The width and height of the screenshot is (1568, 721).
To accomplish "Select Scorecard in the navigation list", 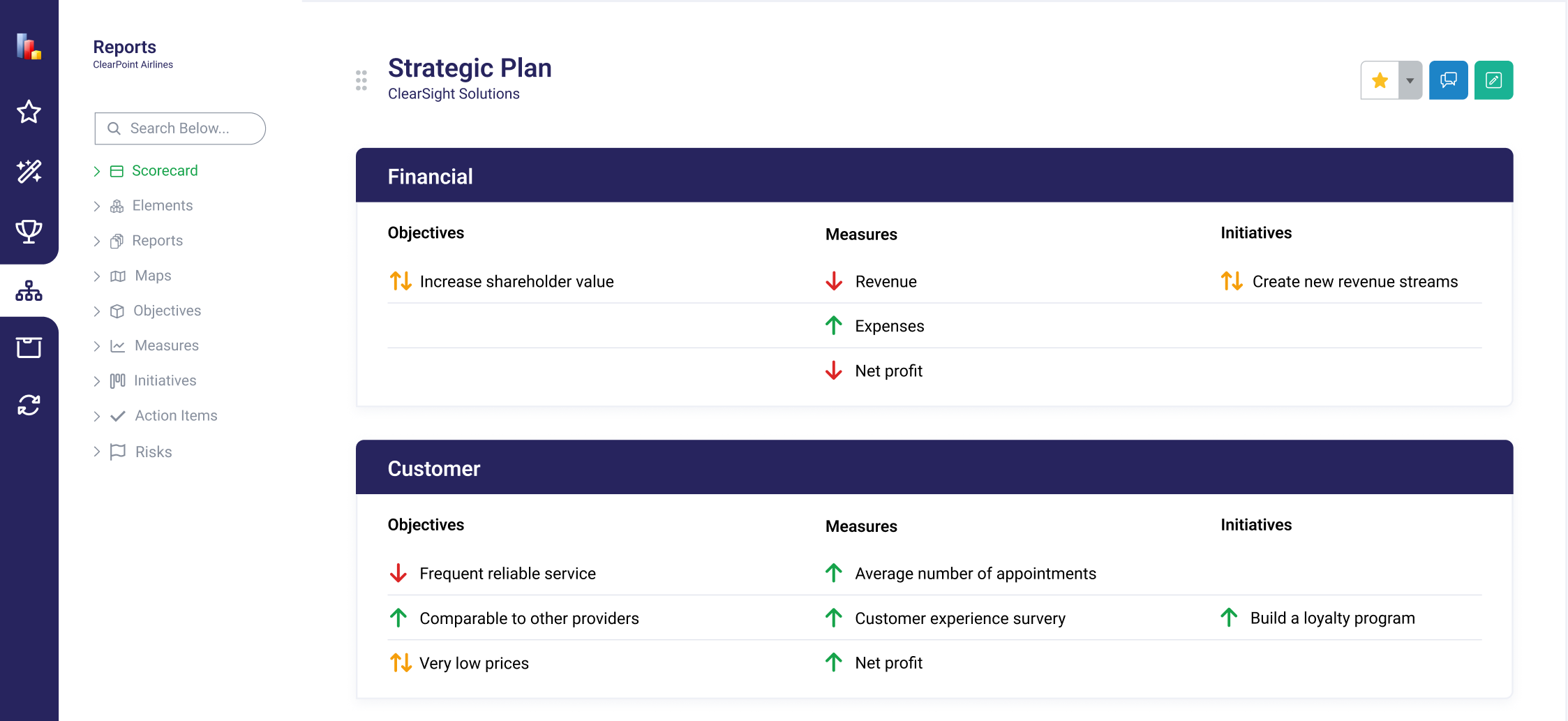I will click(165, 170).
